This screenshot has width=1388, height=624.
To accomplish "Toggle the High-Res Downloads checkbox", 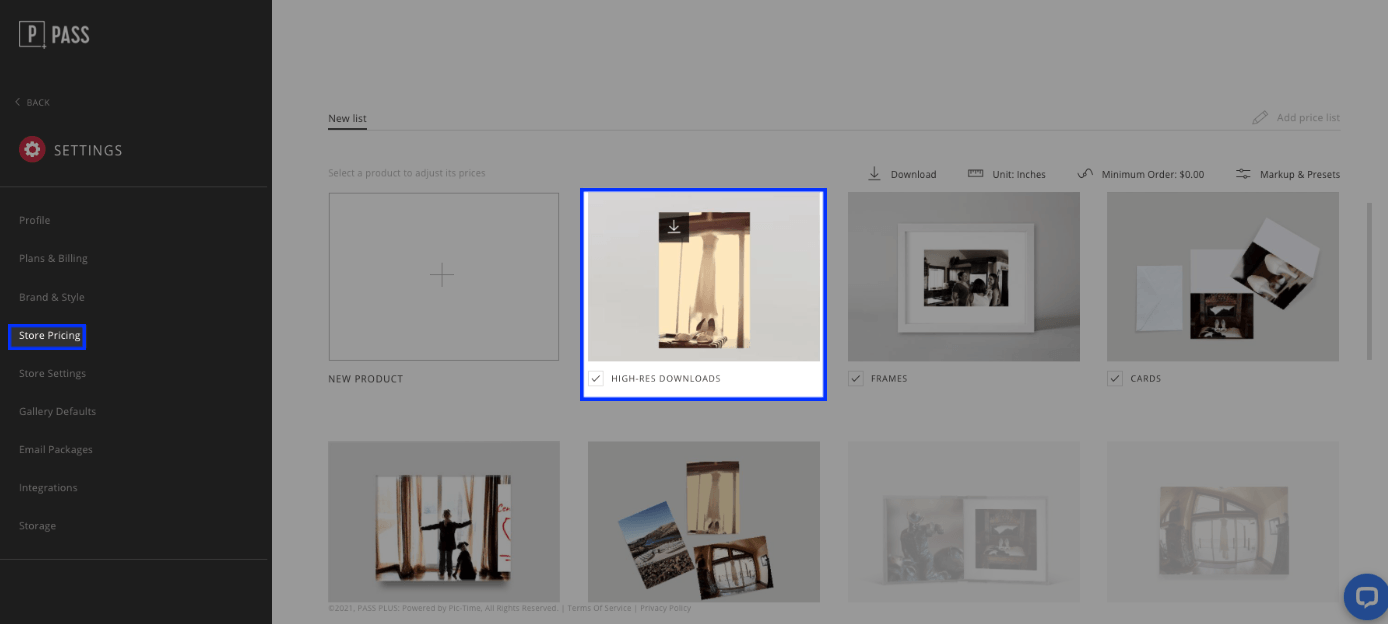I will coord(596,378).
